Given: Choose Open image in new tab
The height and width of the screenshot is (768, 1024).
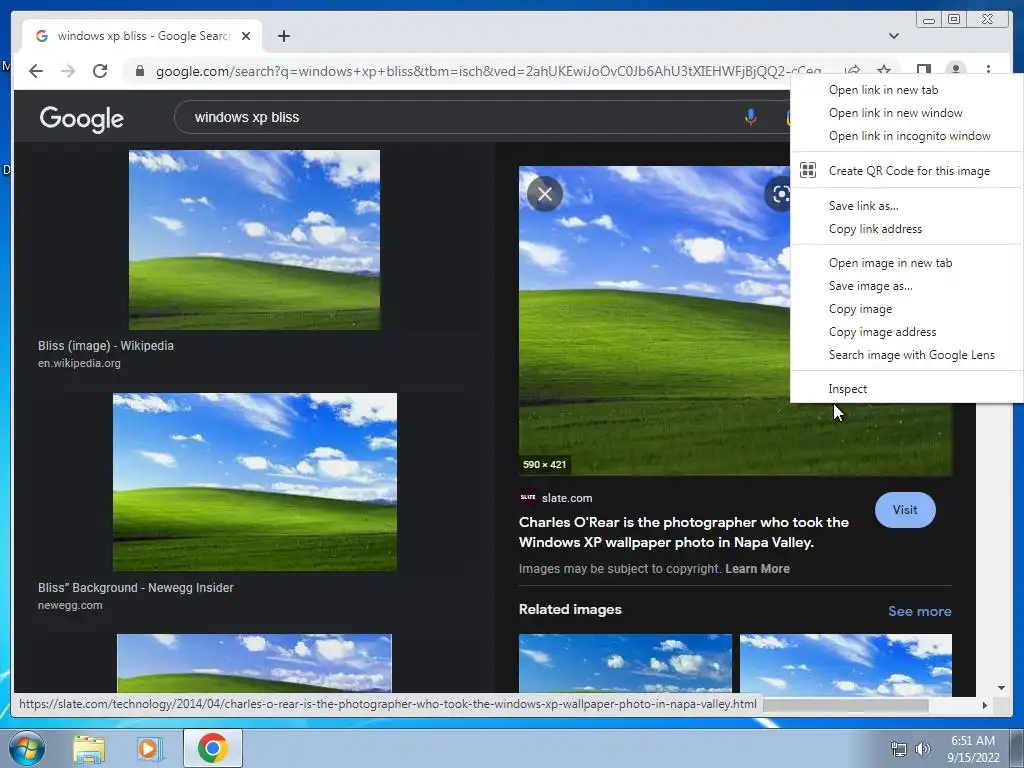Looking at the screenshot, I should [906, 263].
